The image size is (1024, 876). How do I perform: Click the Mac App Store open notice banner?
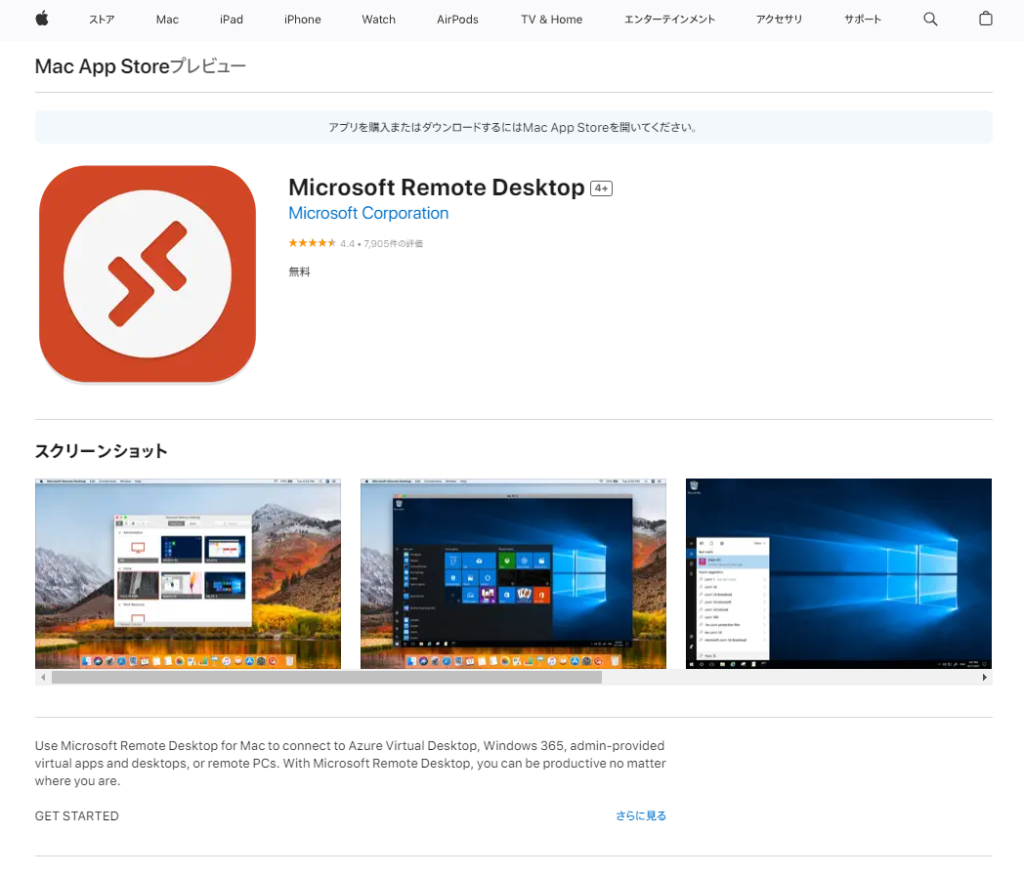[x=513, y=127]
